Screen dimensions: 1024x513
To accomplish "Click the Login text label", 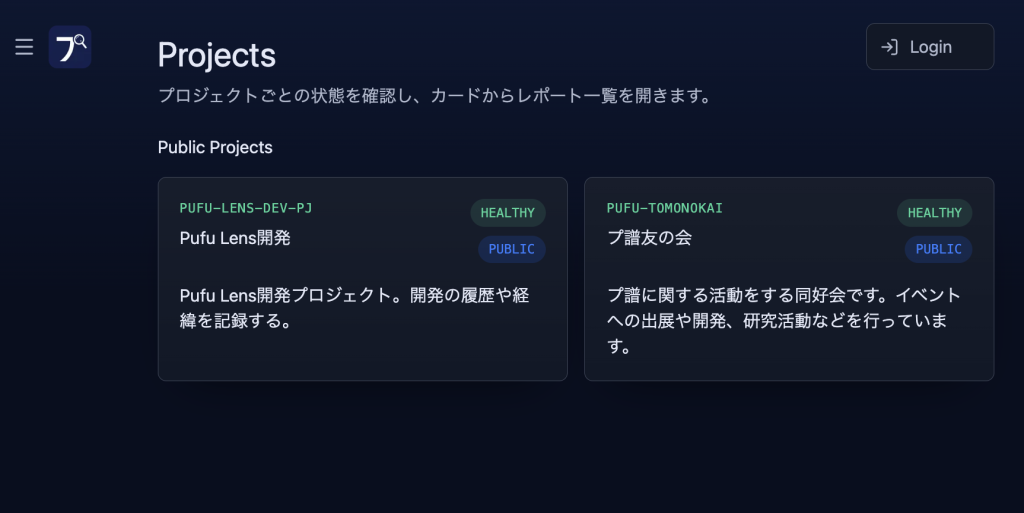I will click(x=931, y=47).
